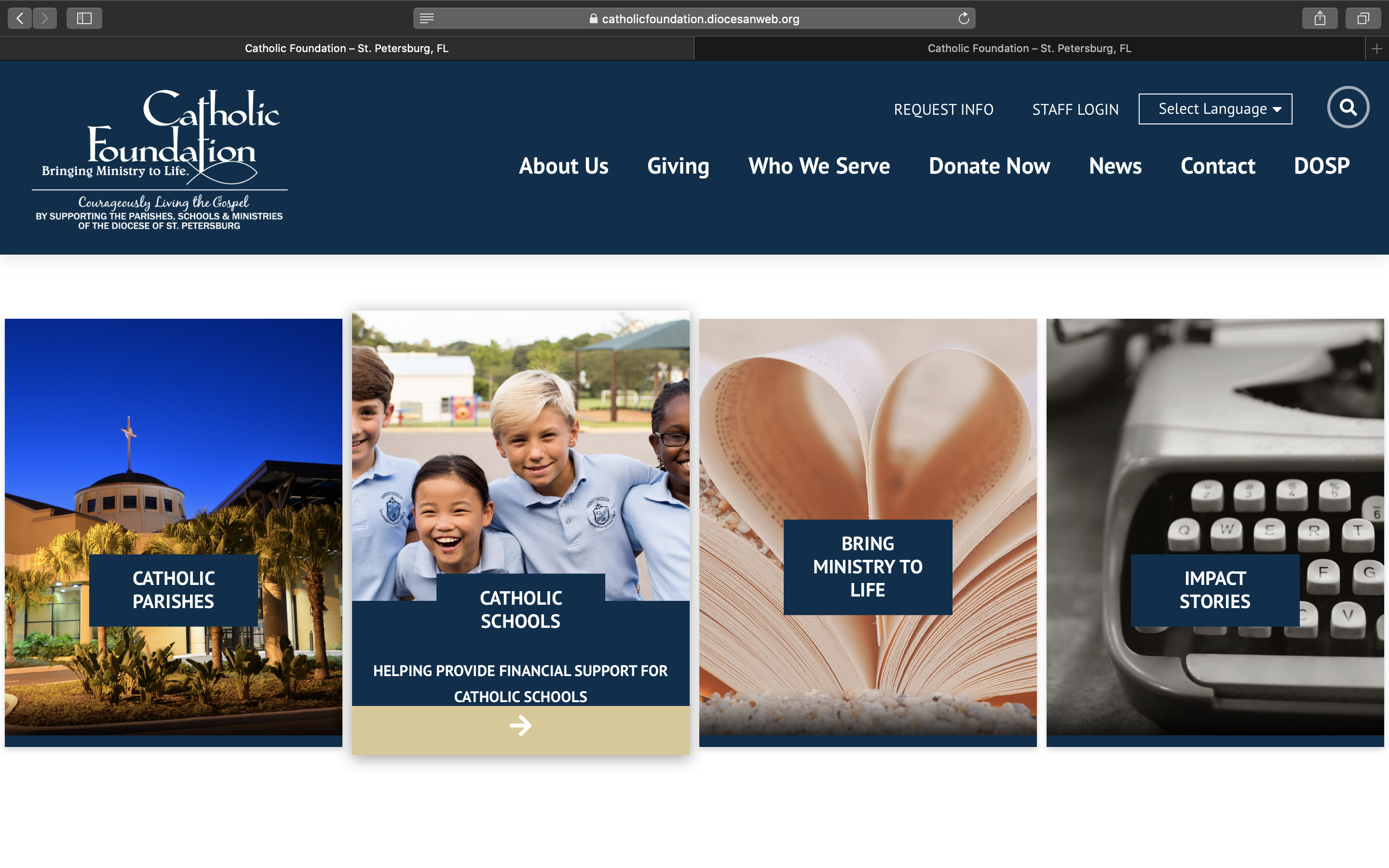Click the address bar URL field
This screenshot has width=1389, height=868.
pyautogui.click(x=694, y=18)
